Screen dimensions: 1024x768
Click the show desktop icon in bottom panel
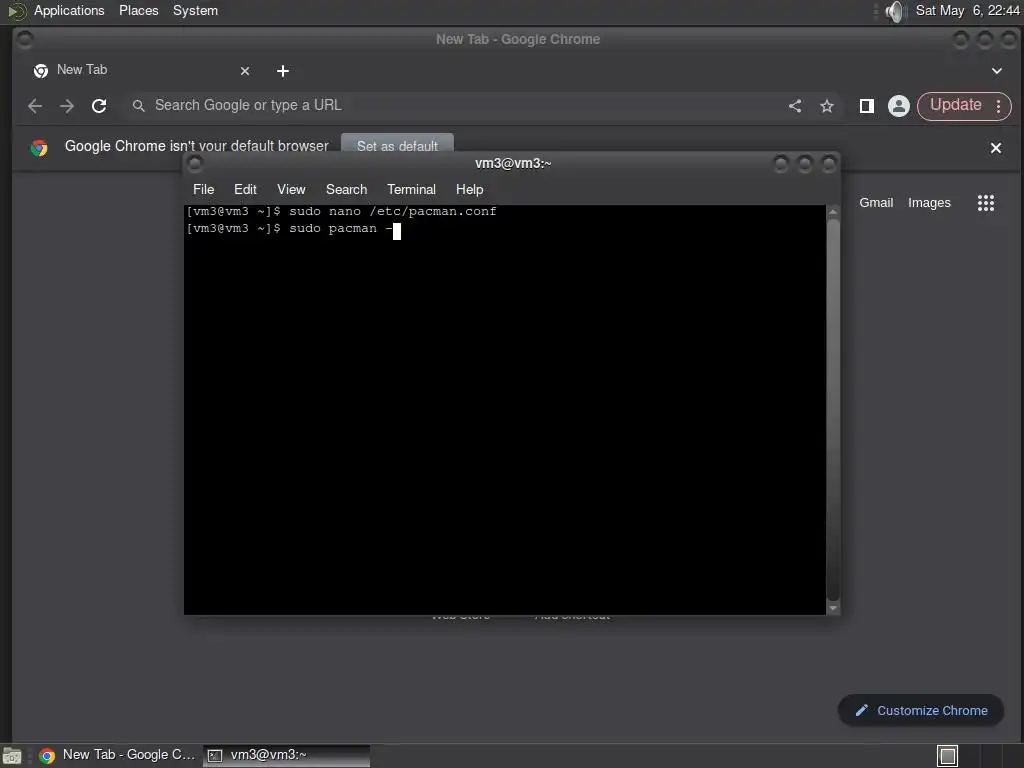[x=11, y=756]
